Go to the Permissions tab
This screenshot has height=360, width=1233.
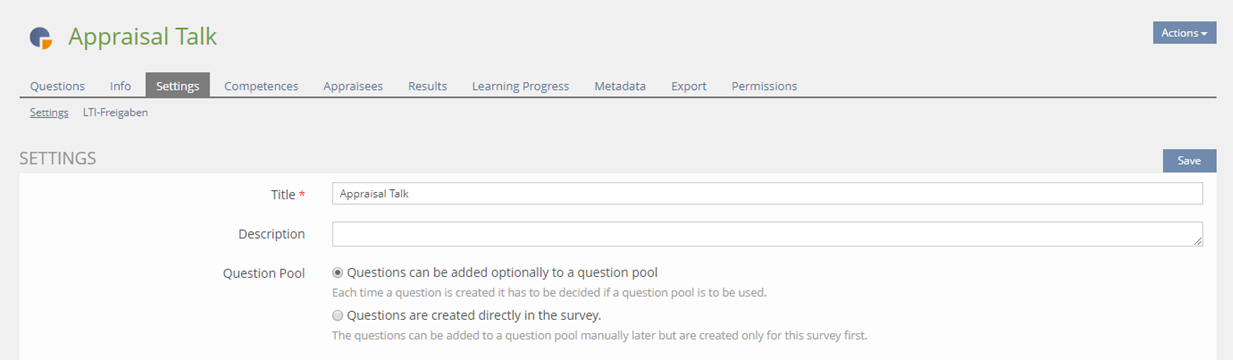click(x=764, y=86)
